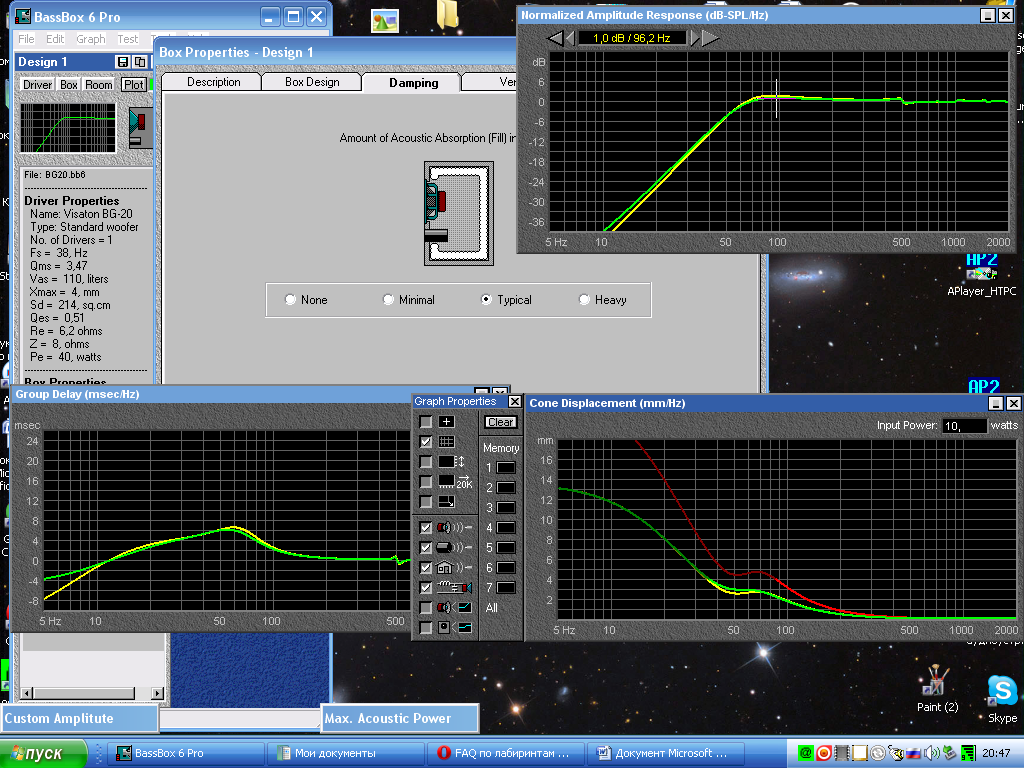1024x768 pixels.
Task: Tick the woofer box with curve checkbox
Action: (425, 628)
